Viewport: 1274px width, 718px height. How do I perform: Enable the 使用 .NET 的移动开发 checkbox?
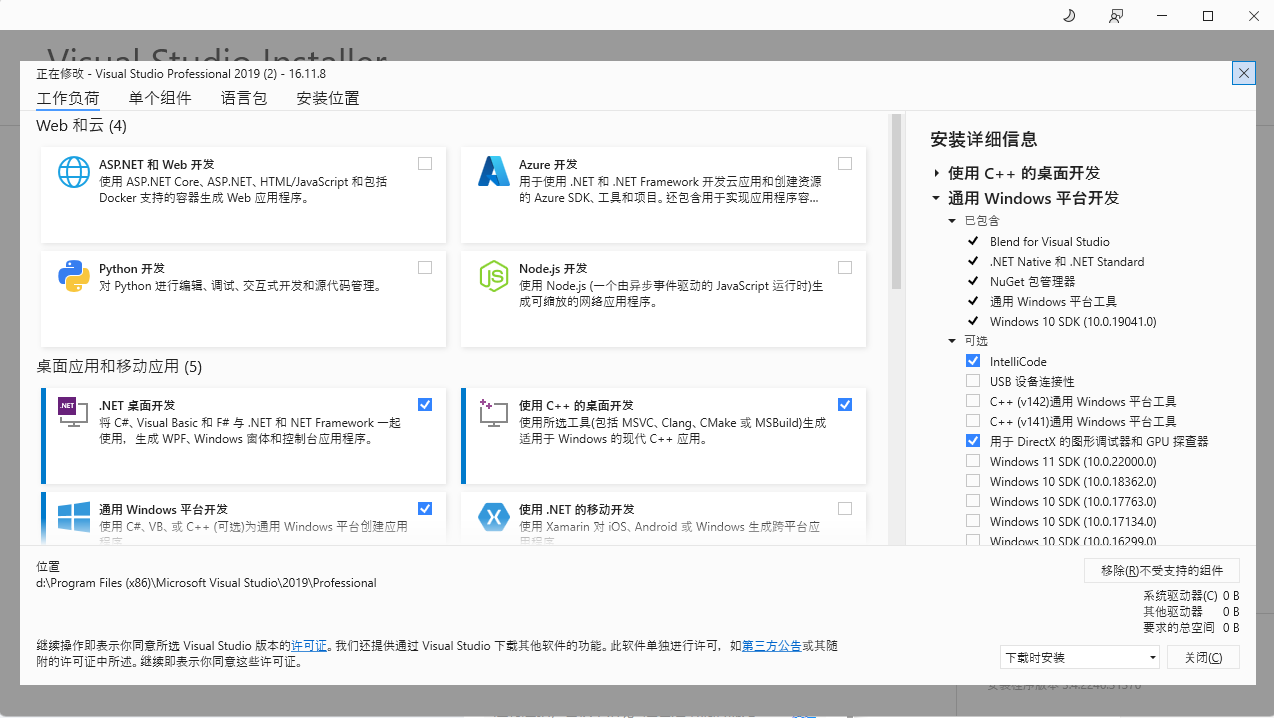click(845, 508)
